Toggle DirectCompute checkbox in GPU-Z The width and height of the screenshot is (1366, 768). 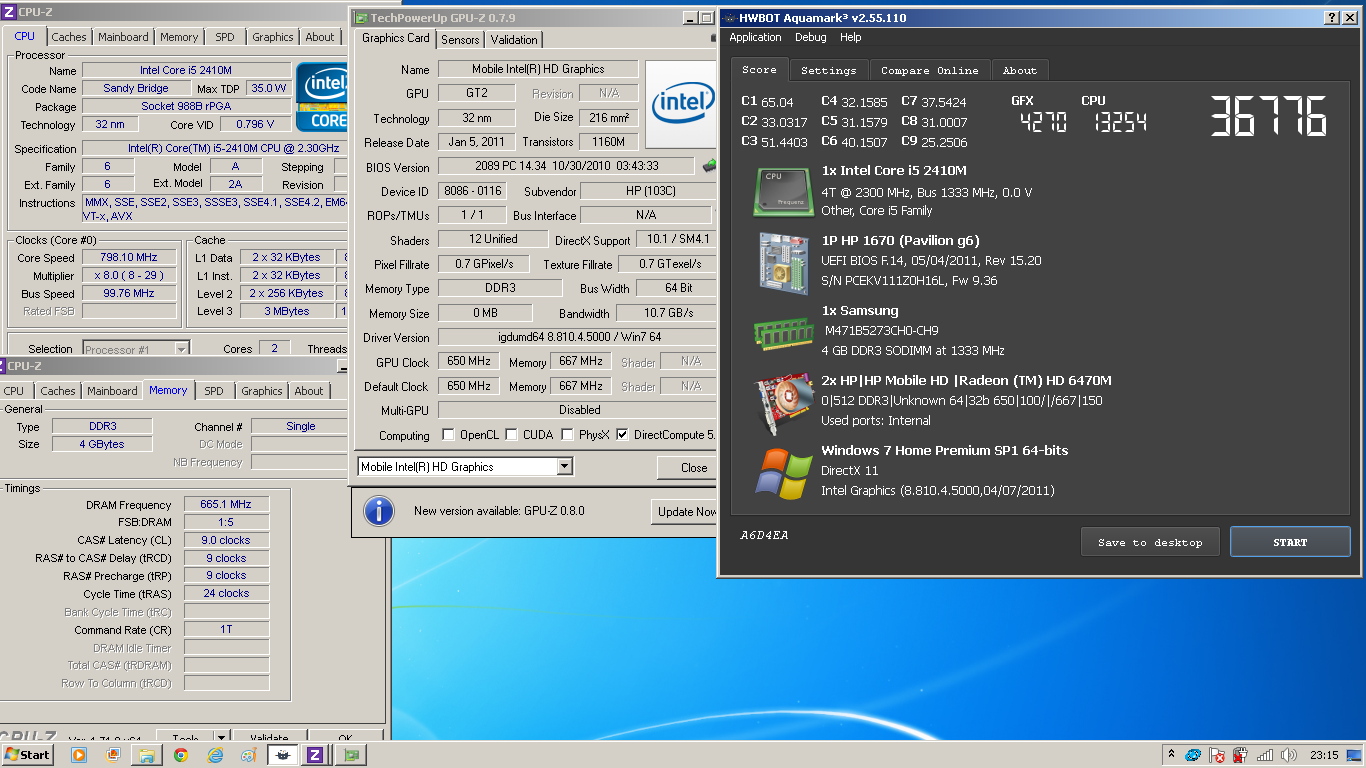622,435
